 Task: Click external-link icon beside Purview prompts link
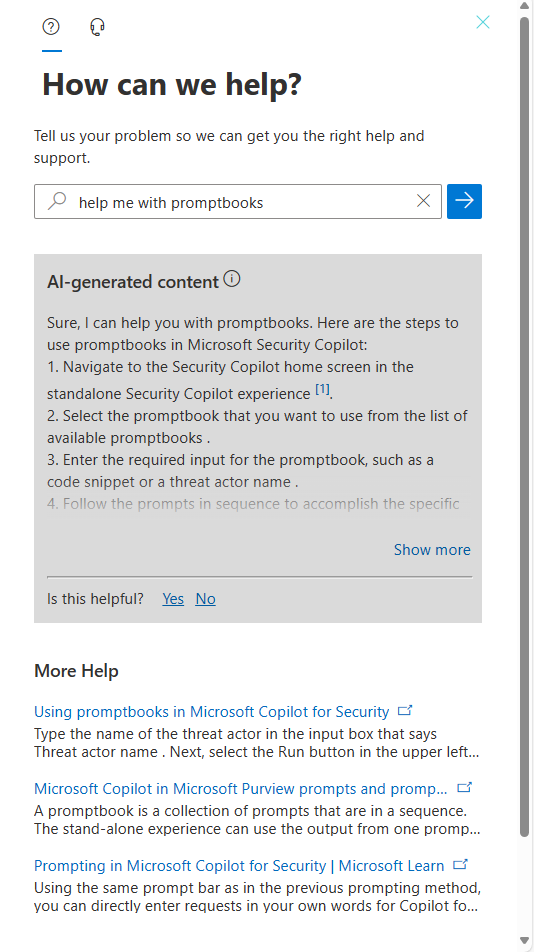click(x=464, y=787)
